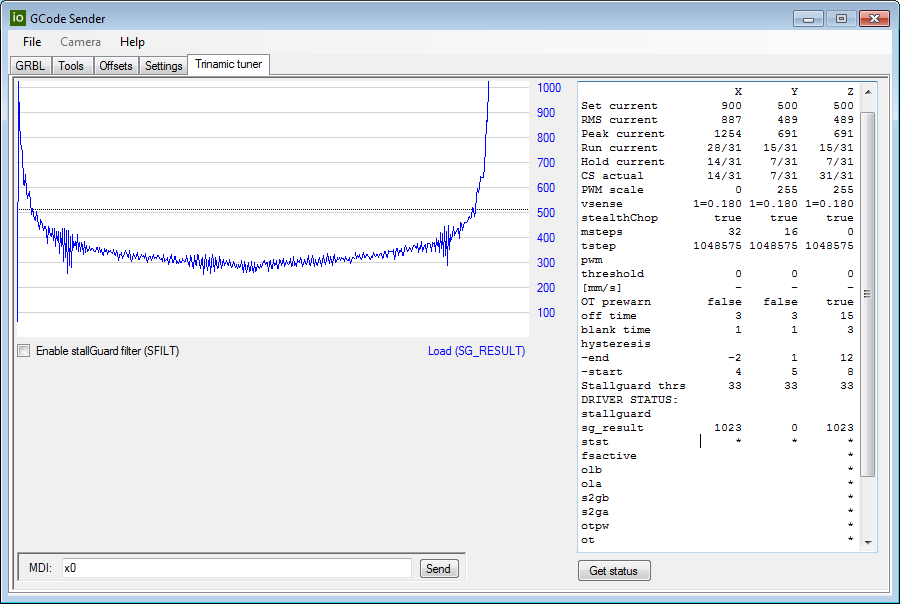Minimize the GCode Sender window
The height and width of the screenshot is (604, 900).
click(809, 19)
